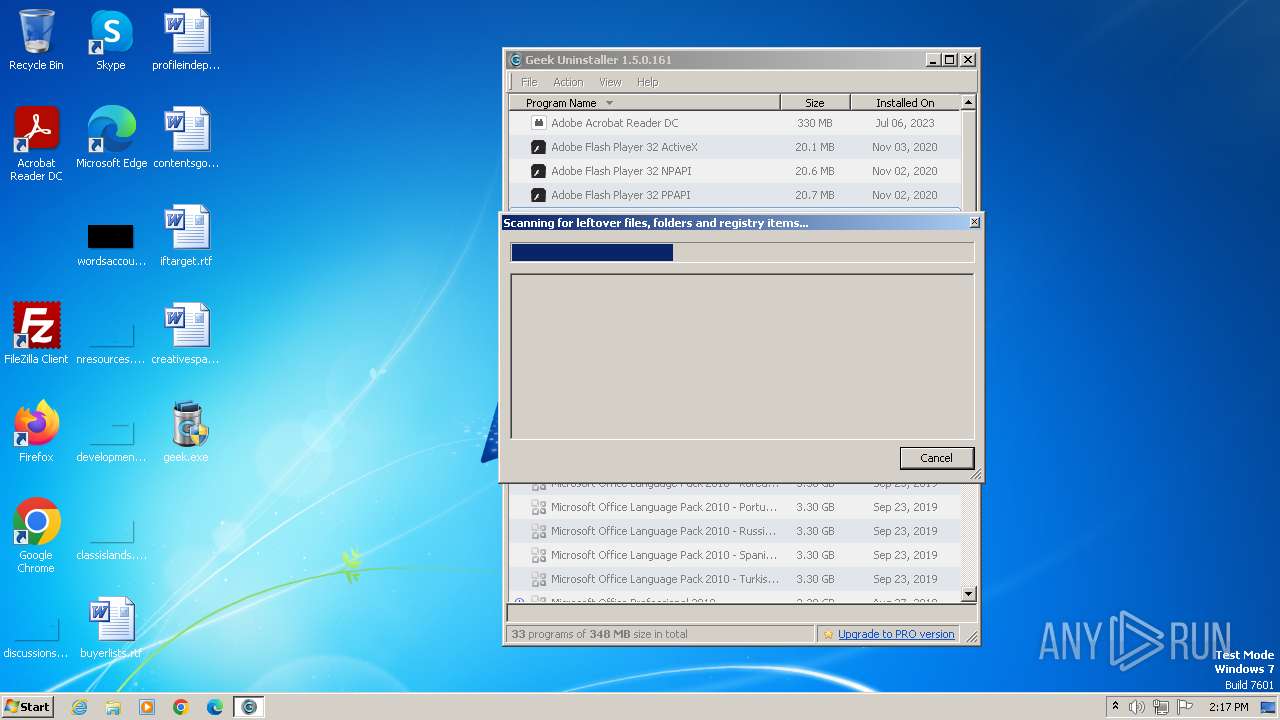Select Office Language Pack Russian row icon
Screen dimensions: 1280x720
tap(538, 531)
